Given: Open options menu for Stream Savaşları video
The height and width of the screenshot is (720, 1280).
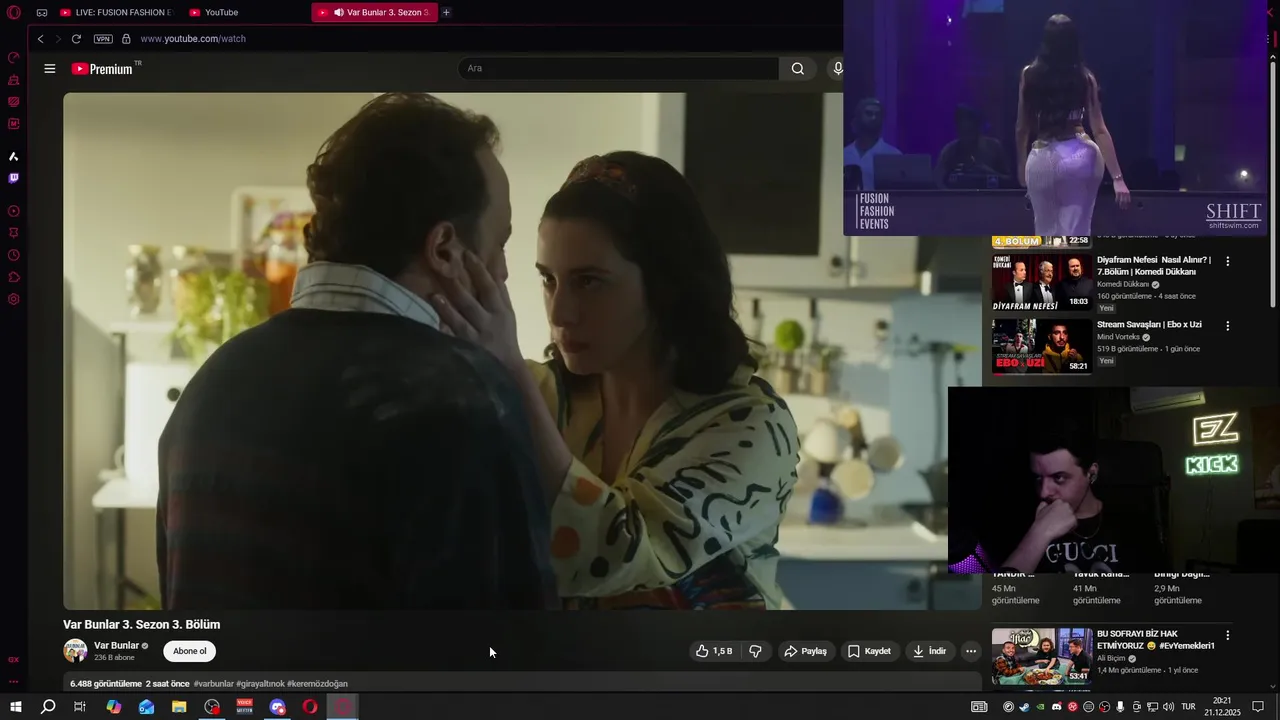Looking at the screenshot, I should click(x=1228, y=326).
